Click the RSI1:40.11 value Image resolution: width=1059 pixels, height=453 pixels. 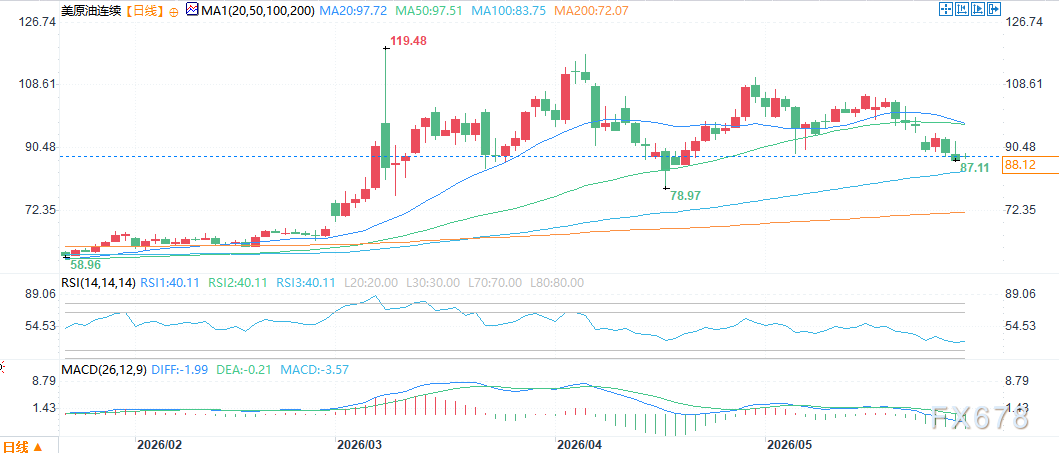[x=169, y=282]
